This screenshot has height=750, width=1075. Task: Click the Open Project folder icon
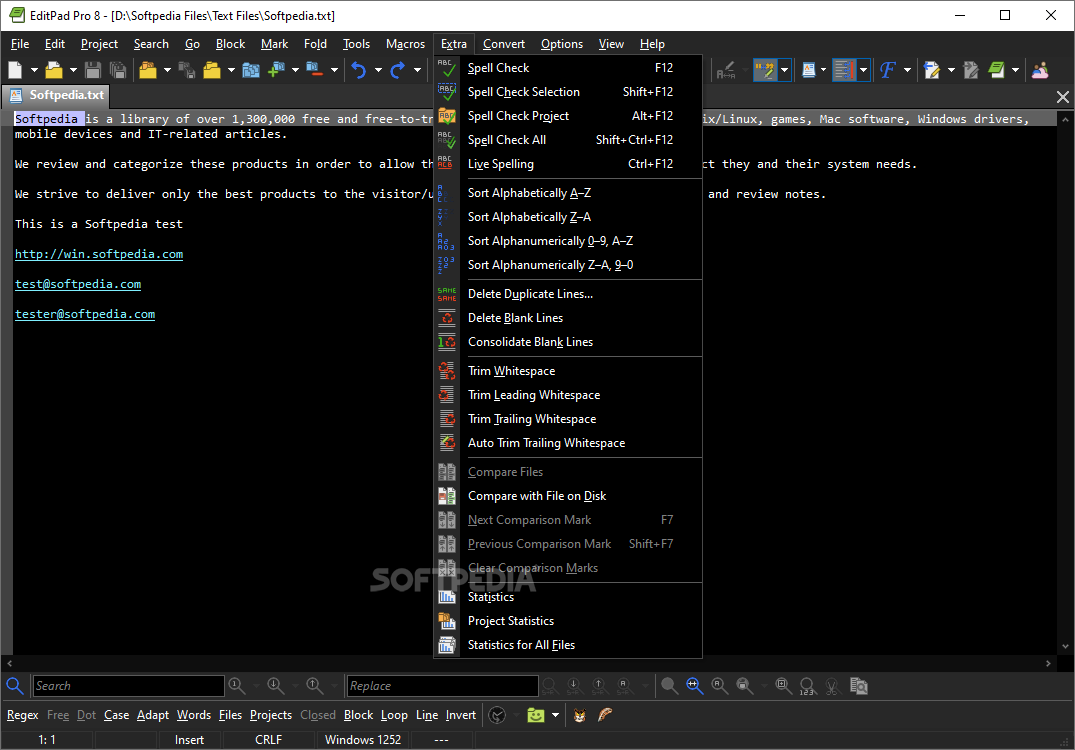pyautogui.click(x=148, y=70)
